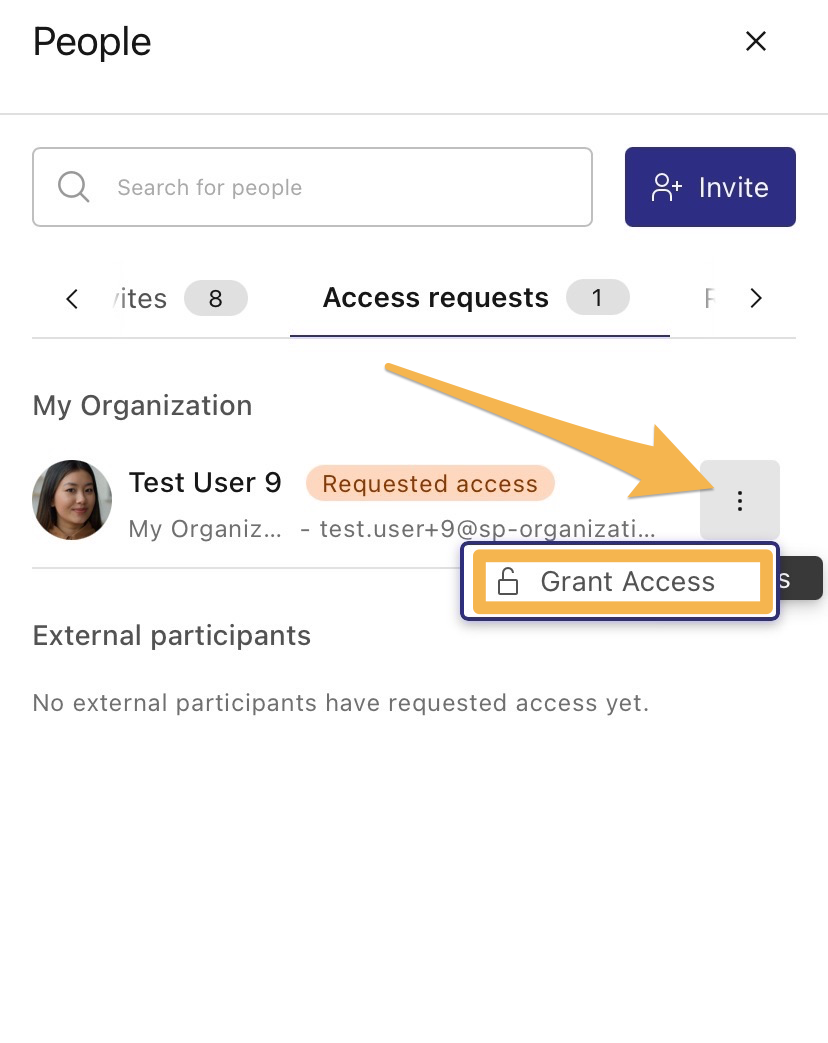This screenshot has width=828, height=1043.
Task: Choose Grant Access from the context menu
Action: coord(627,581)
